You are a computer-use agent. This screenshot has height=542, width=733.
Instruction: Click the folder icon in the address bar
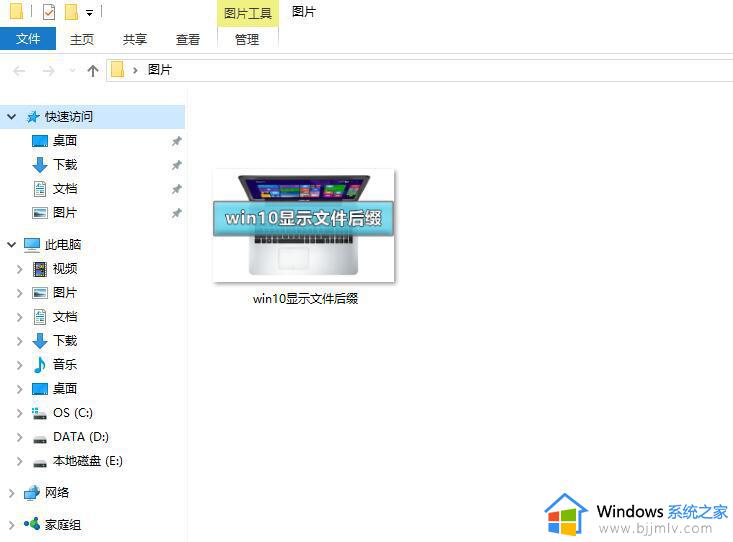(x=117, y=70)
